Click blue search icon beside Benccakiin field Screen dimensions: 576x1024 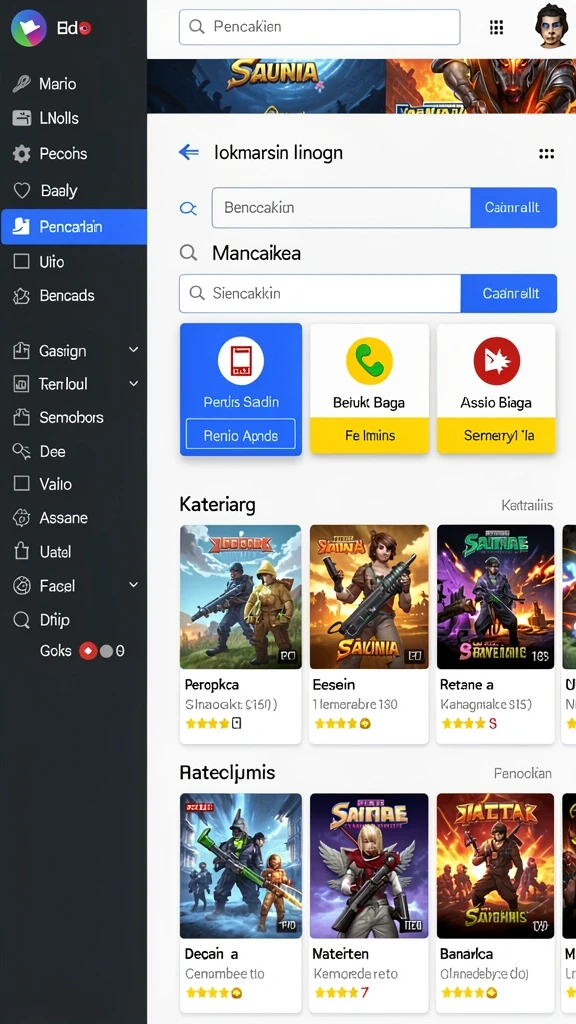pos(188,208)
